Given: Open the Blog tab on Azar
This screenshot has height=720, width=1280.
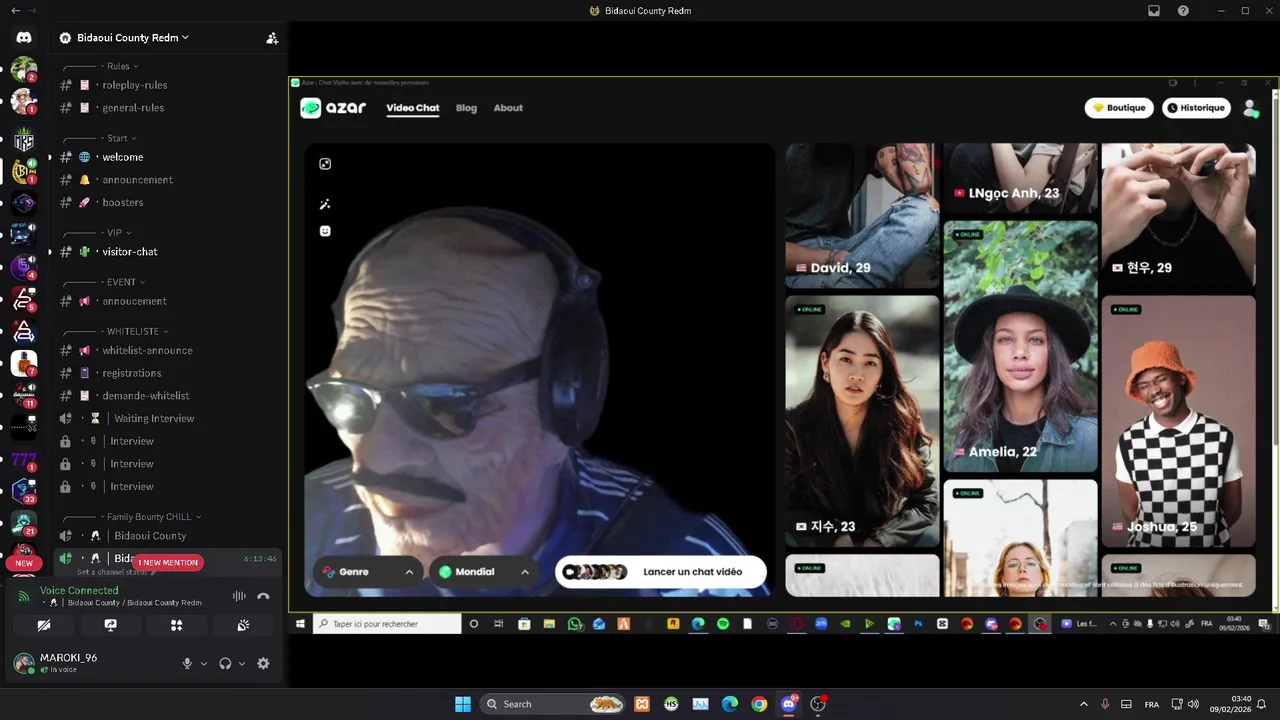Looking at the screenshot, I should (466, 108).
